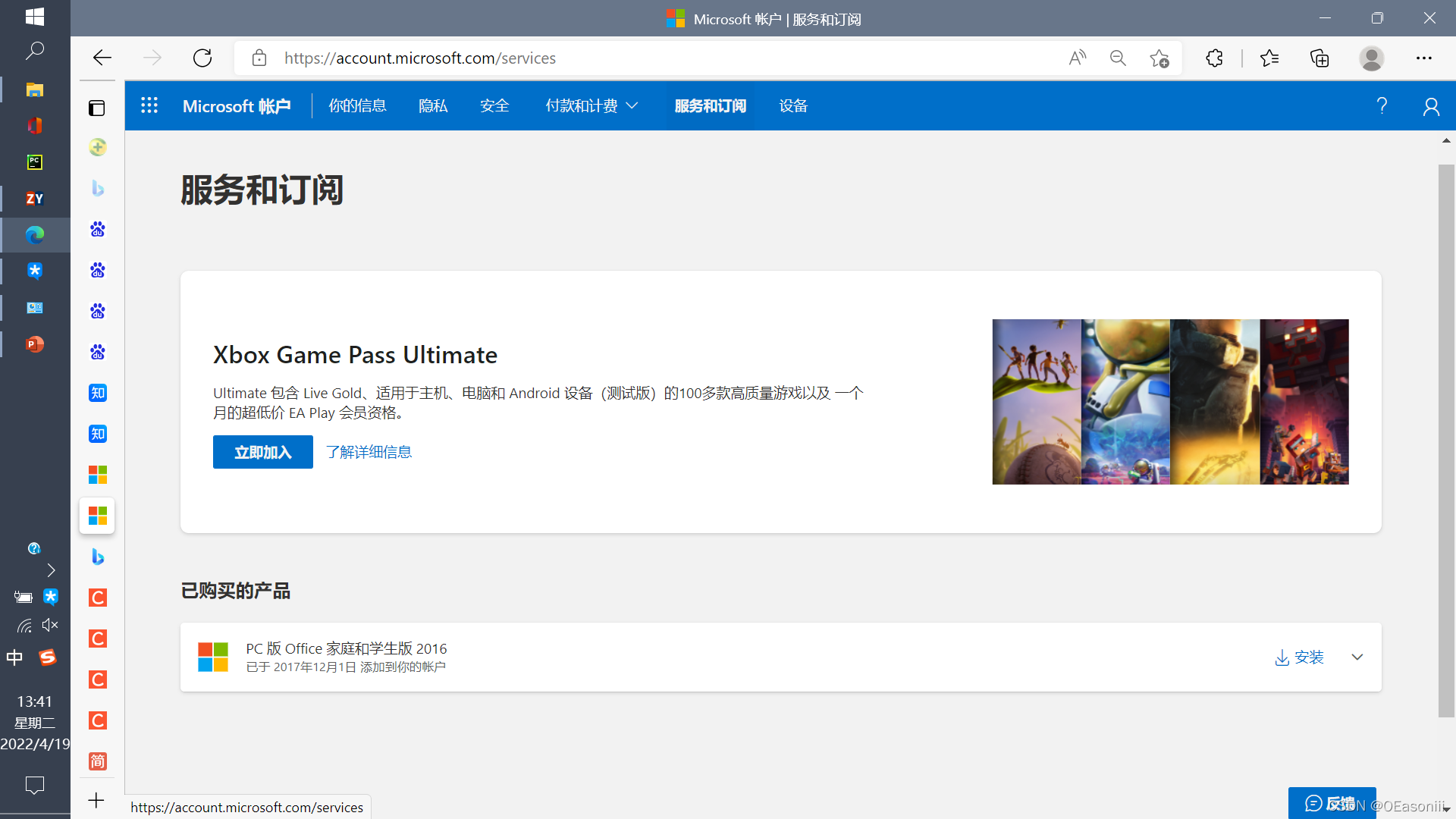The height and width of the screenshot is (819, 1456).
Task: Add this page to favorites
Action: [1159, 58]
